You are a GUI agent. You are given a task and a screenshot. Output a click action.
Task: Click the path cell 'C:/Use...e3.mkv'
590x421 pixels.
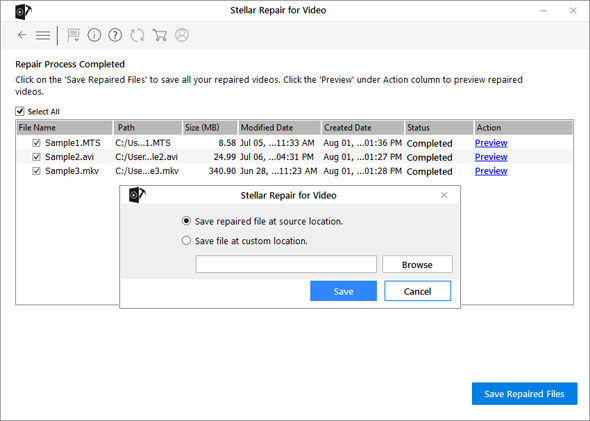tap(147, 171)
